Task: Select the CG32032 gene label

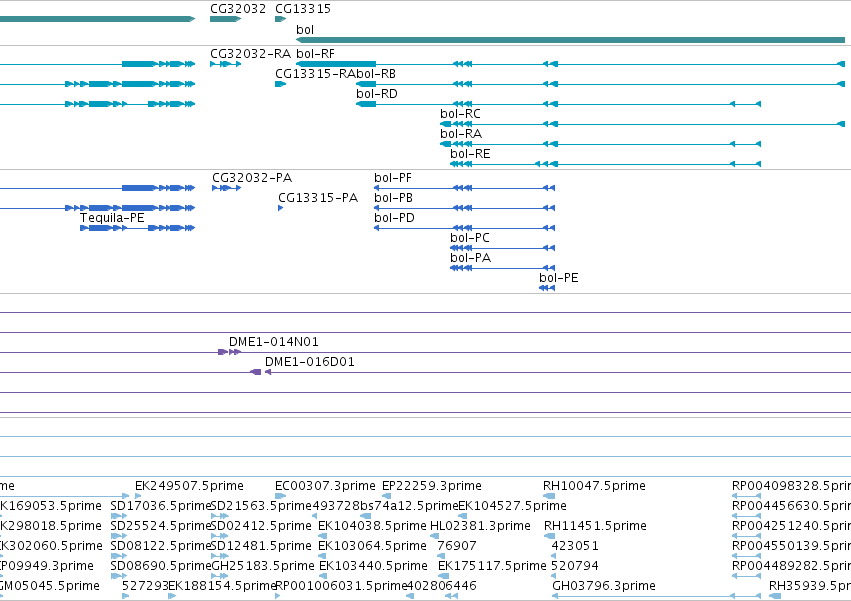Action: point(238,9)
